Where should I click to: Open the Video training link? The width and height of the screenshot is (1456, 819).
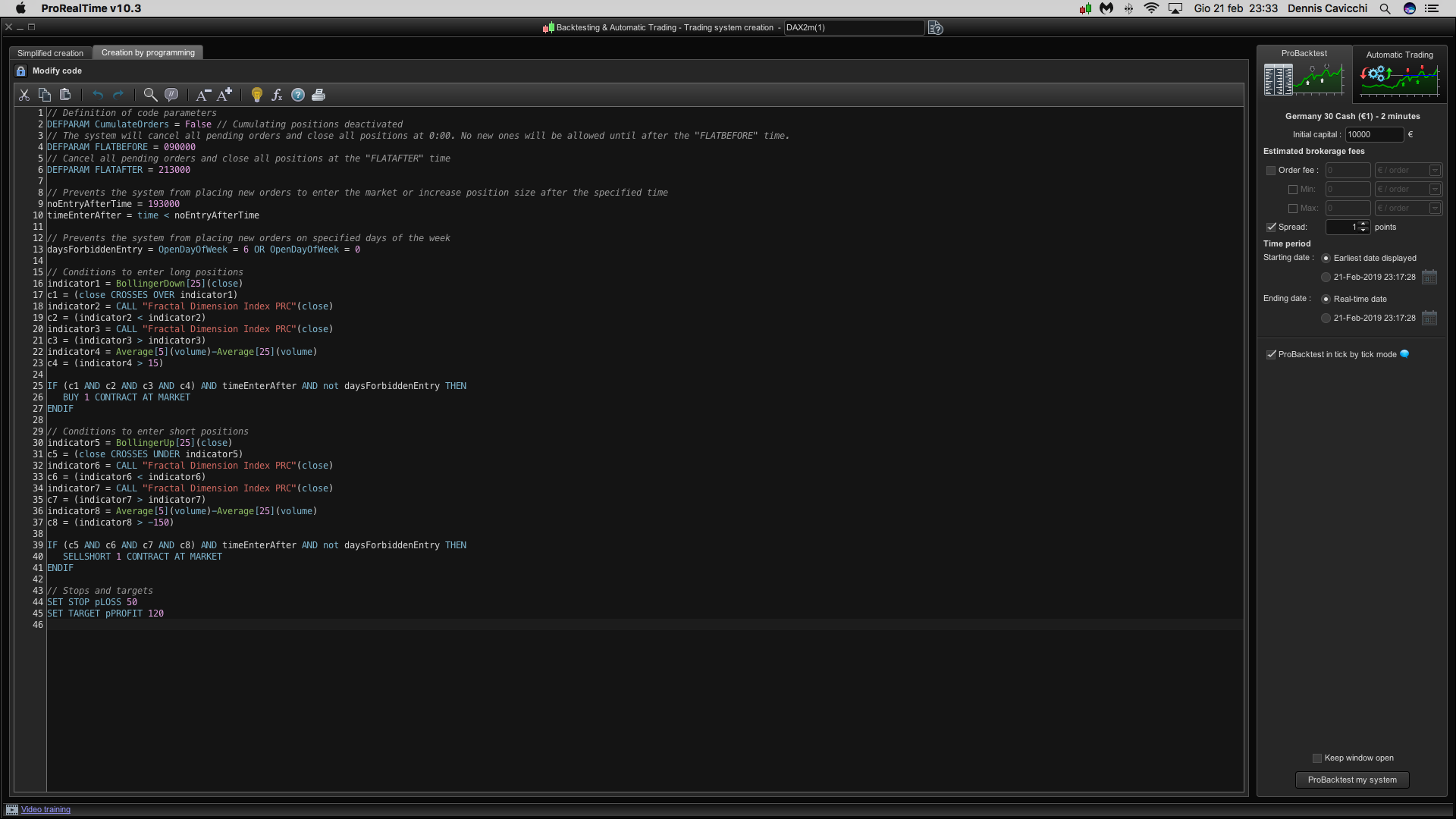[45, 809]
